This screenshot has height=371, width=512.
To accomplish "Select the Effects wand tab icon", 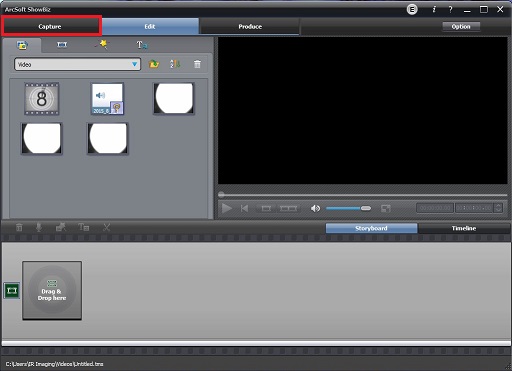I will pyautogui.click(x=102, y=44).
